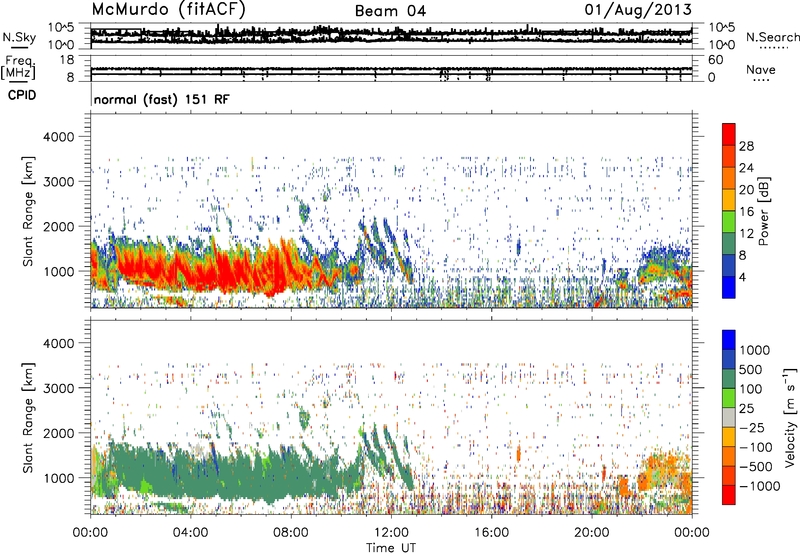Click the "500" Velocity colorbar label
The image size is (800, 554).
point(751,369)
